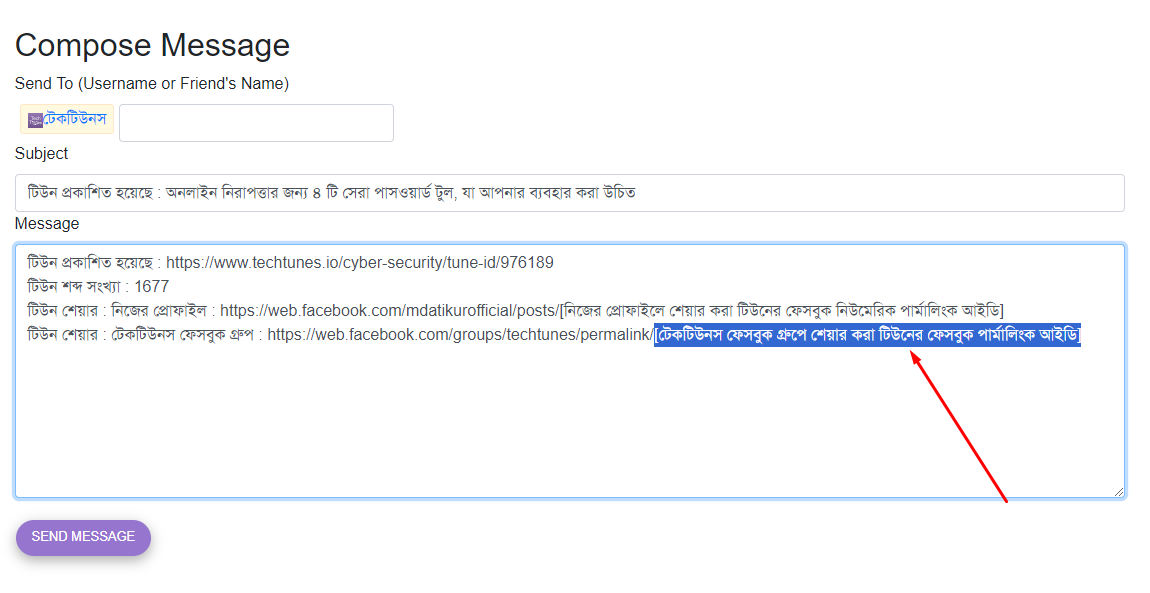Viewport: 1150px width, 593px height.
Task: Select the টেকটিউনস recipient name tag
Action: click(x=75, y=120)
